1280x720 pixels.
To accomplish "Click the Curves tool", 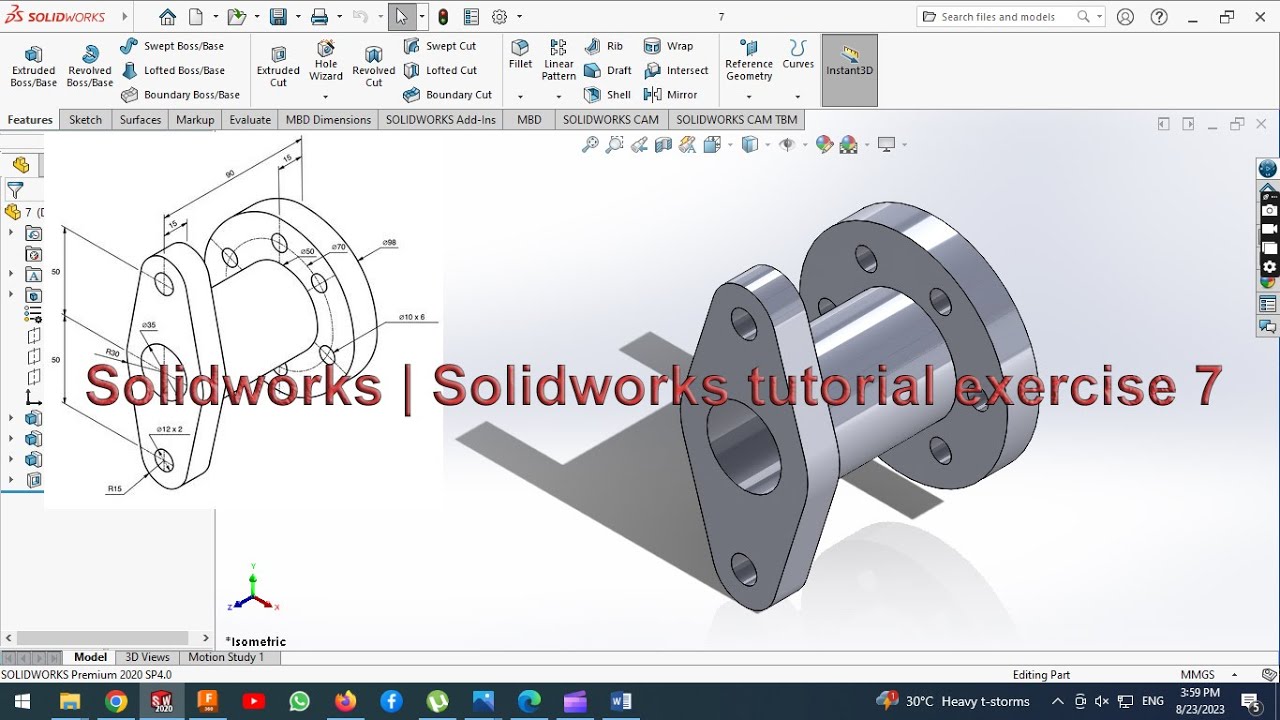I will pyautogui.click(x=798, y=54).
